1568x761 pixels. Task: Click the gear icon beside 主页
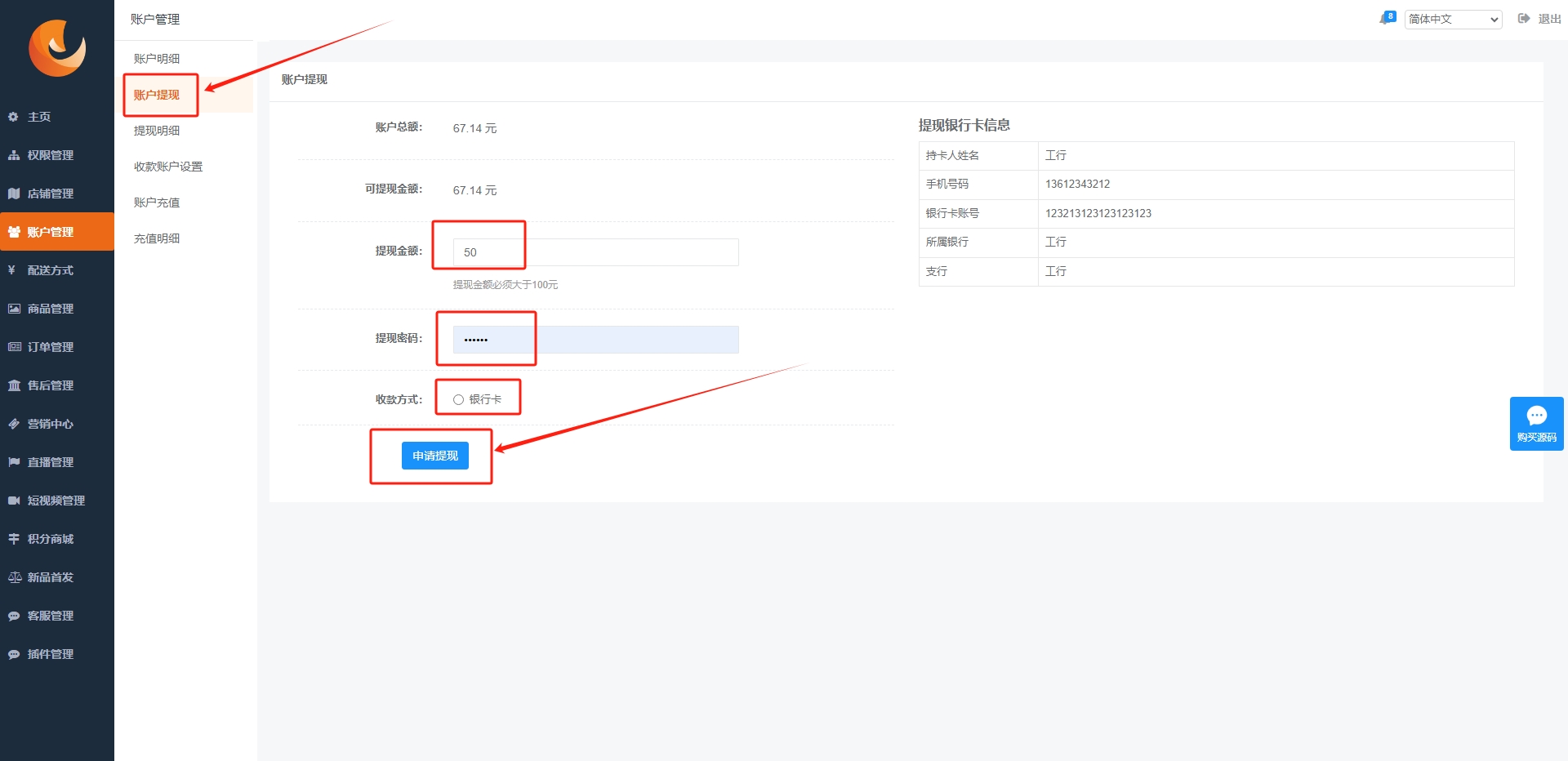coord(14,117)
